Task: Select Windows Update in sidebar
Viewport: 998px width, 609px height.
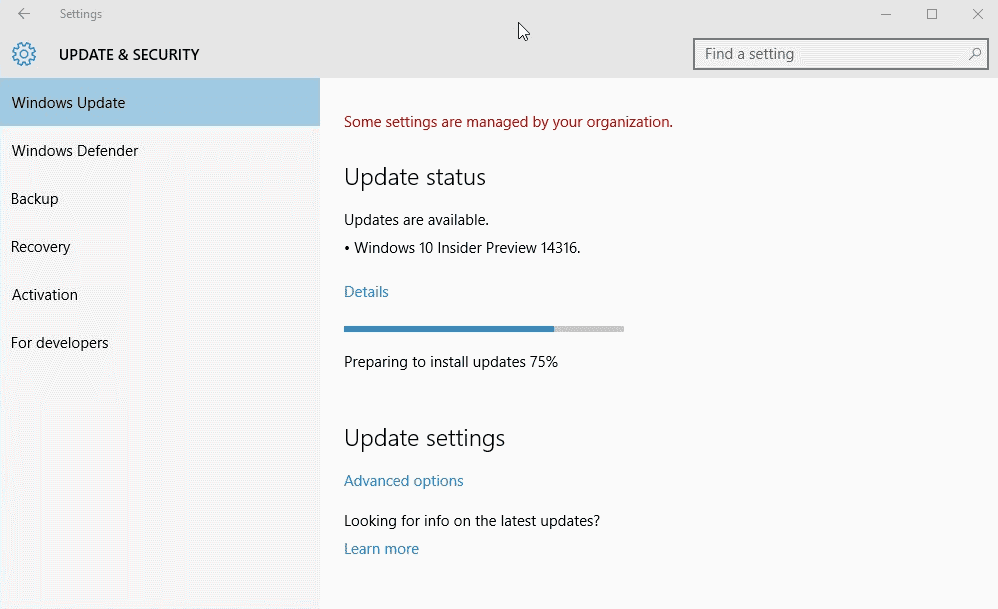Action: pos(160,102)
